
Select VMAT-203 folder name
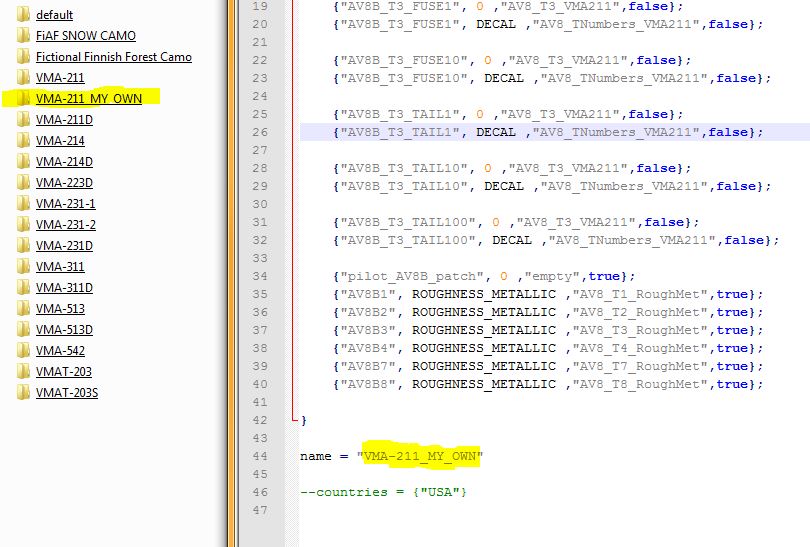pyautogui.click(x=64, y=372)
